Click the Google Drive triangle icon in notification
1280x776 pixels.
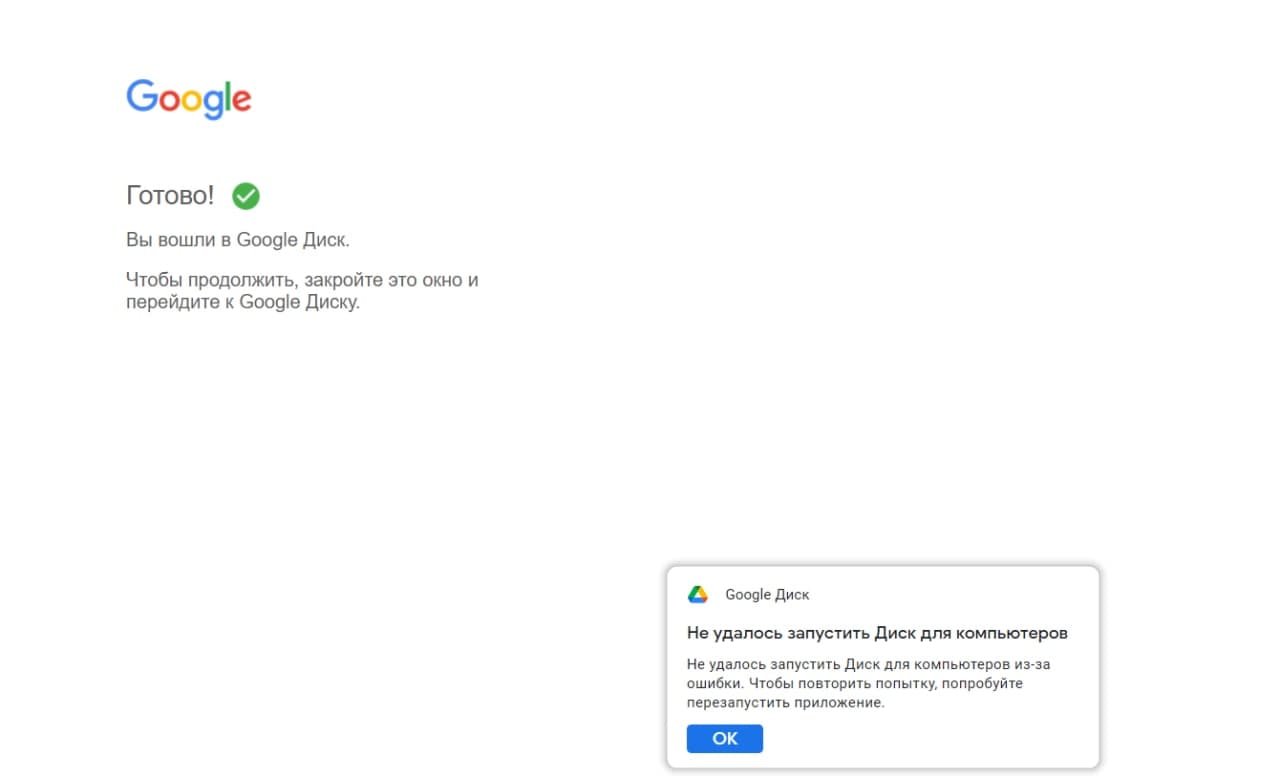698,594
